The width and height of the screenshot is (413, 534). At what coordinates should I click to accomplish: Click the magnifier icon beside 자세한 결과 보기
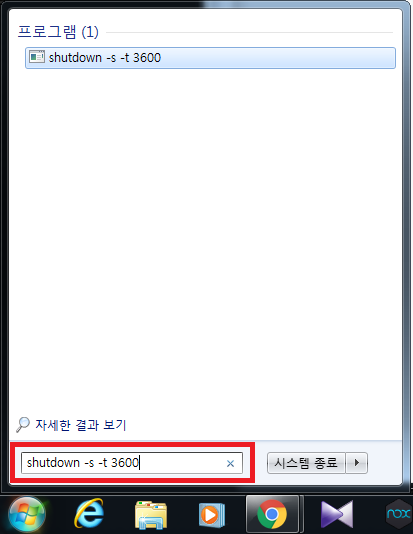pos(23,425)
